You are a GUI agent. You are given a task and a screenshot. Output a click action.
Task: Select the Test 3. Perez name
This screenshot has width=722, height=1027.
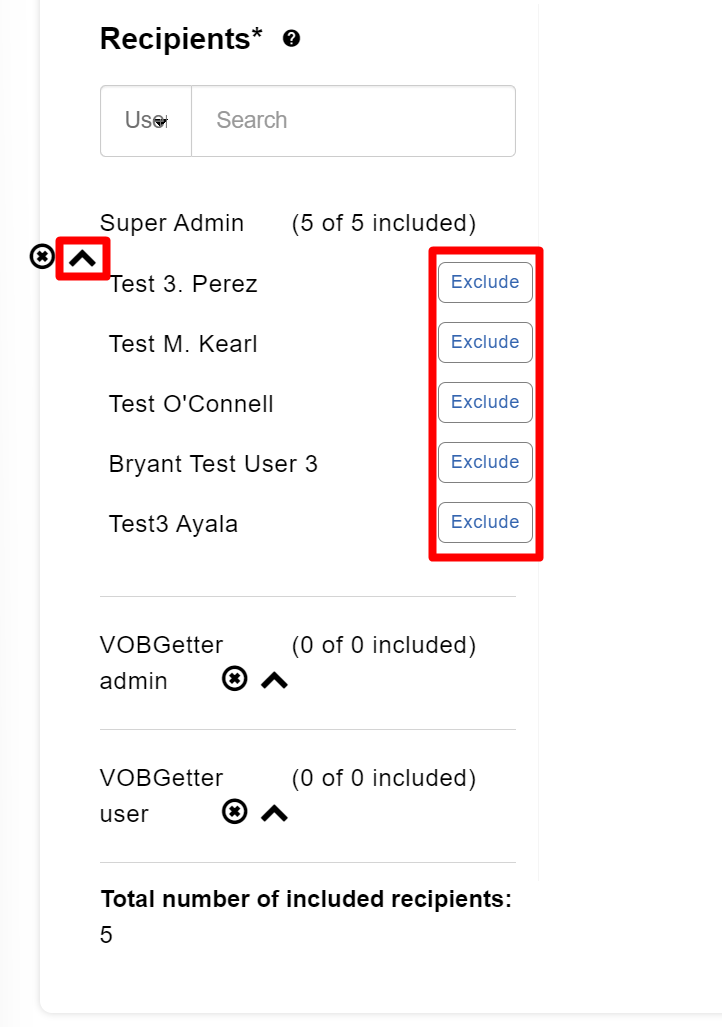point(183,284)
